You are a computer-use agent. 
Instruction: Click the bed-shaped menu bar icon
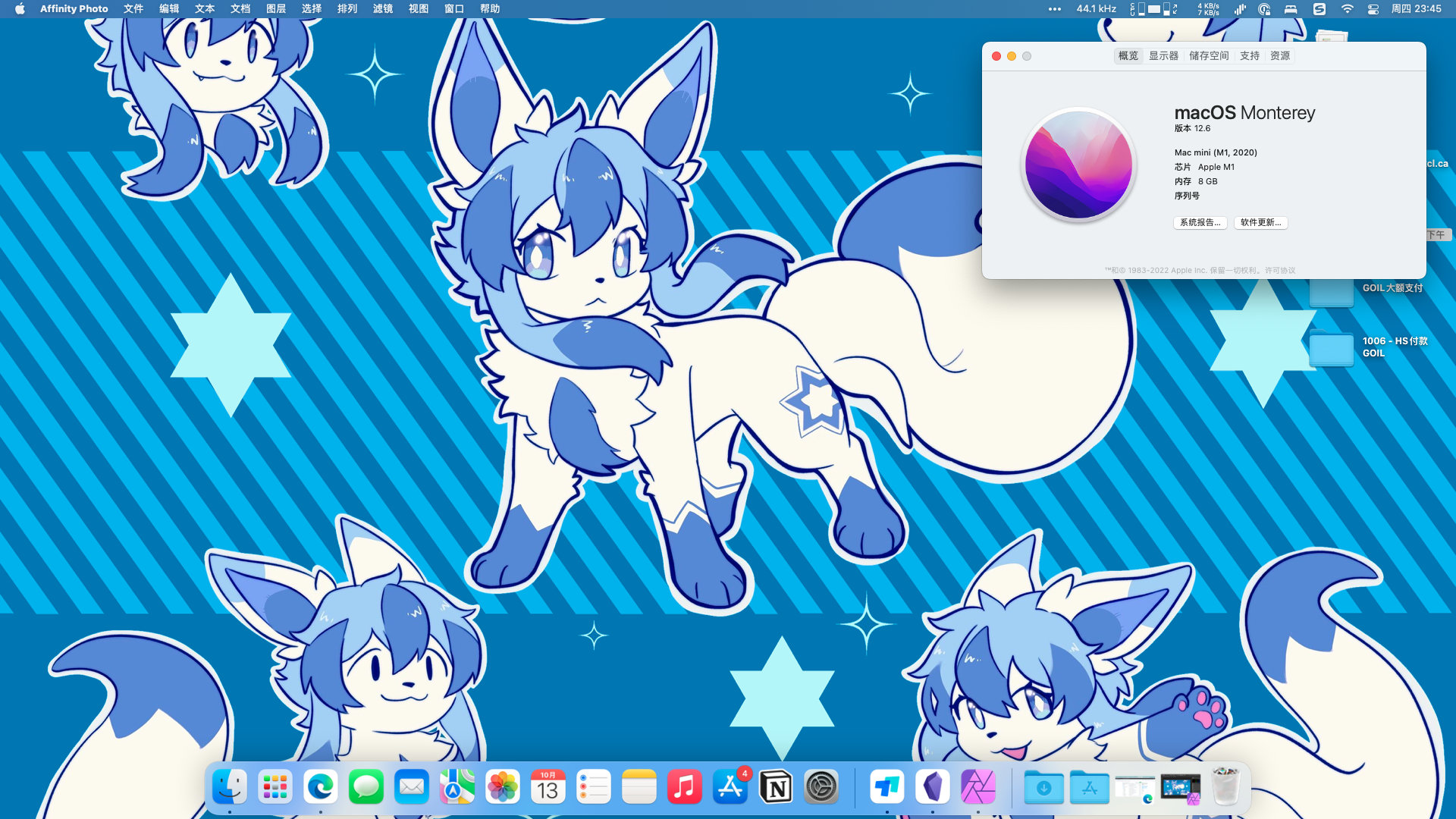pos(1290,9)
